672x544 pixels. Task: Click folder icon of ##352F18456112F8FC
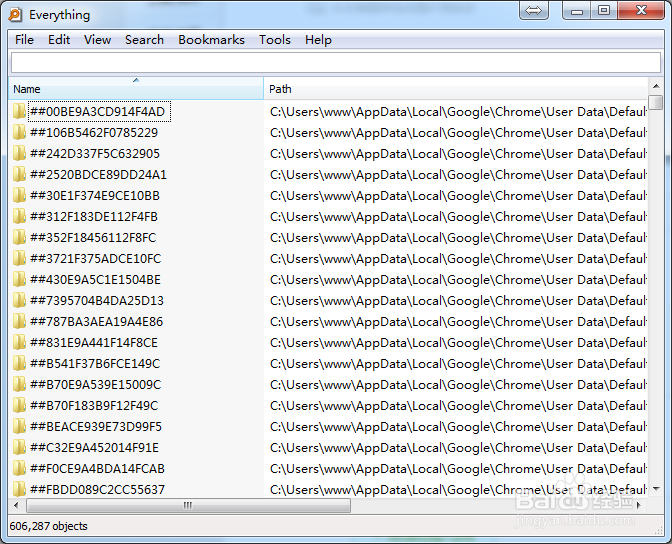click(19, 237)
